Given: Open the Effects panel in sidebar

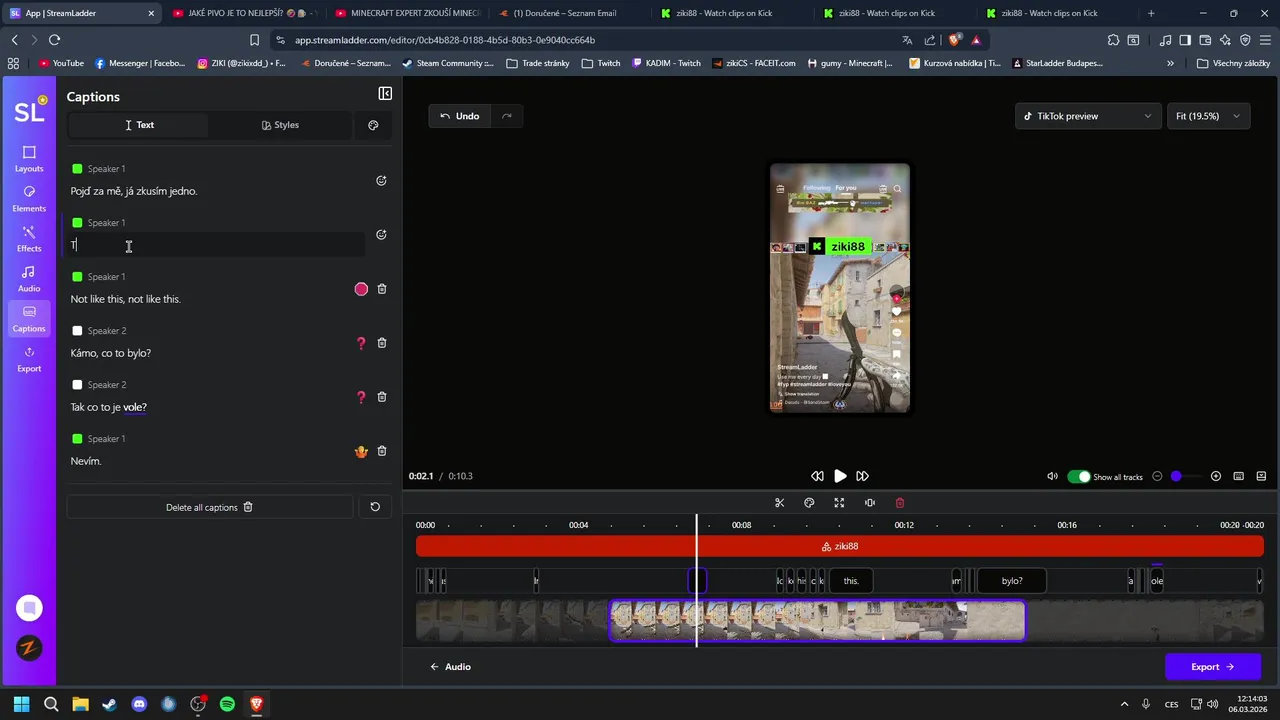Looking at the screenshot, I should [29, 239].
